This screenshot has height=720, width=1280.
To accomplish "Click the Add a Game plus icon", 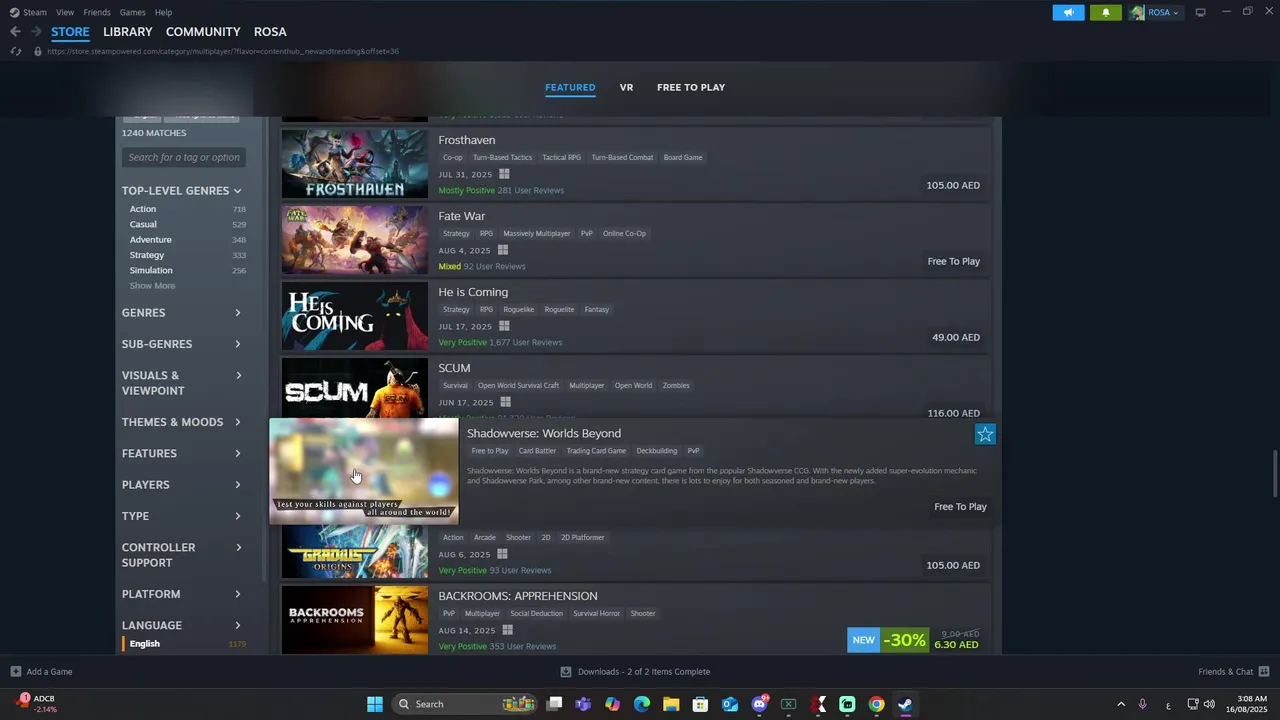I will click(15, 672).
